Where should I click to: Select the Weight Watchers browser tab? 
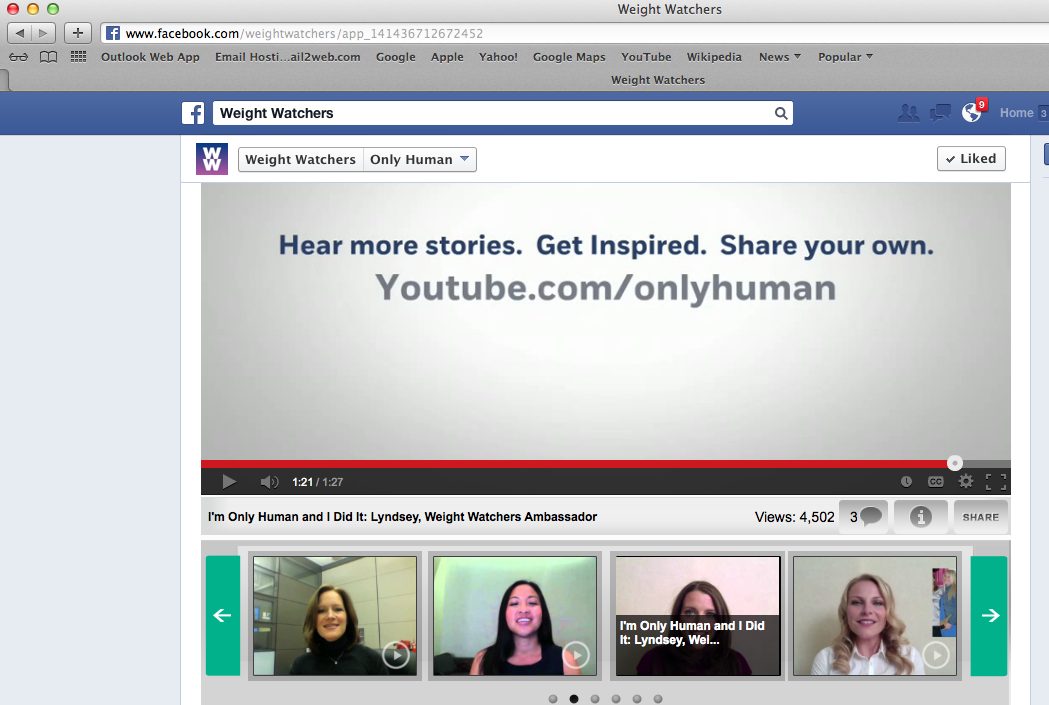click(658, 80)
